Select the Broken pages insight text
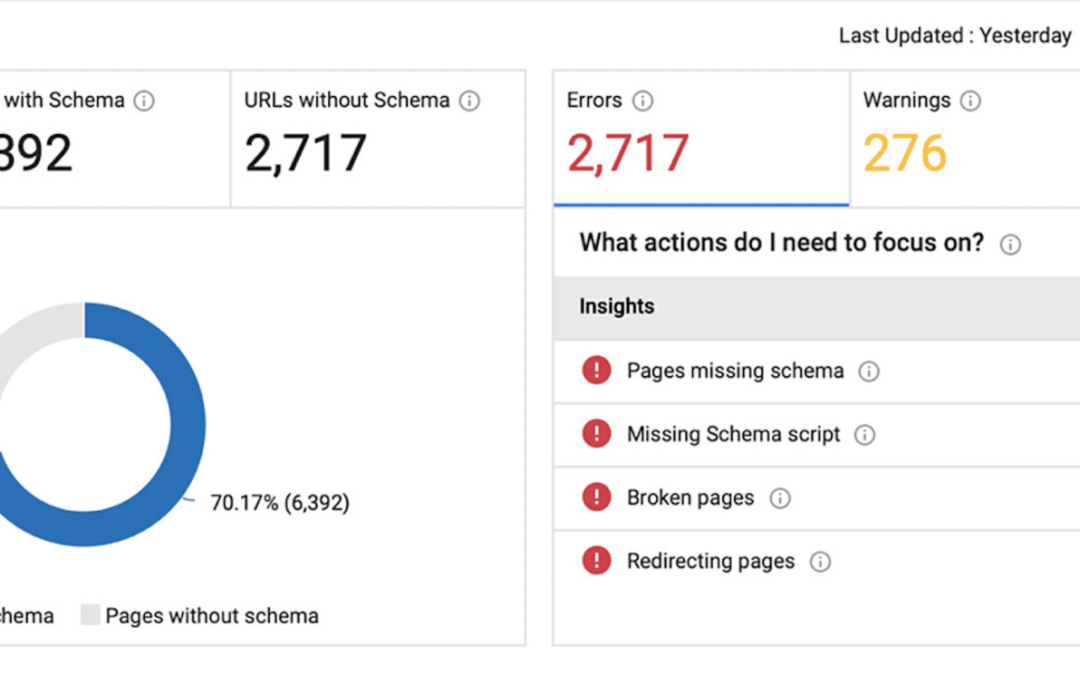Viewport: 1080px width, 675px height. coord(690,498)
